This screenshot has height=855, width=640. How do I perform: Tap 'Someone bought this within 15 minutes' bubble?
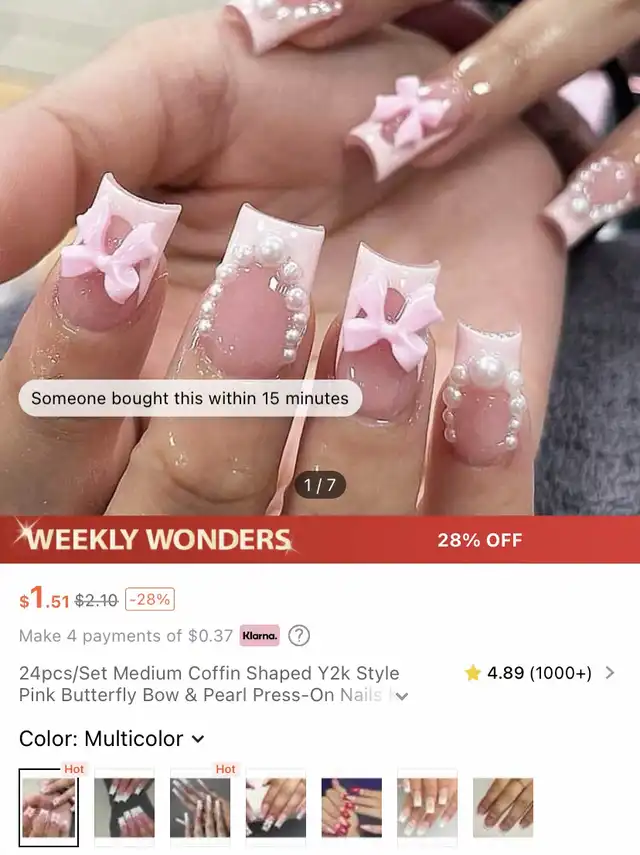coord(190,398)
